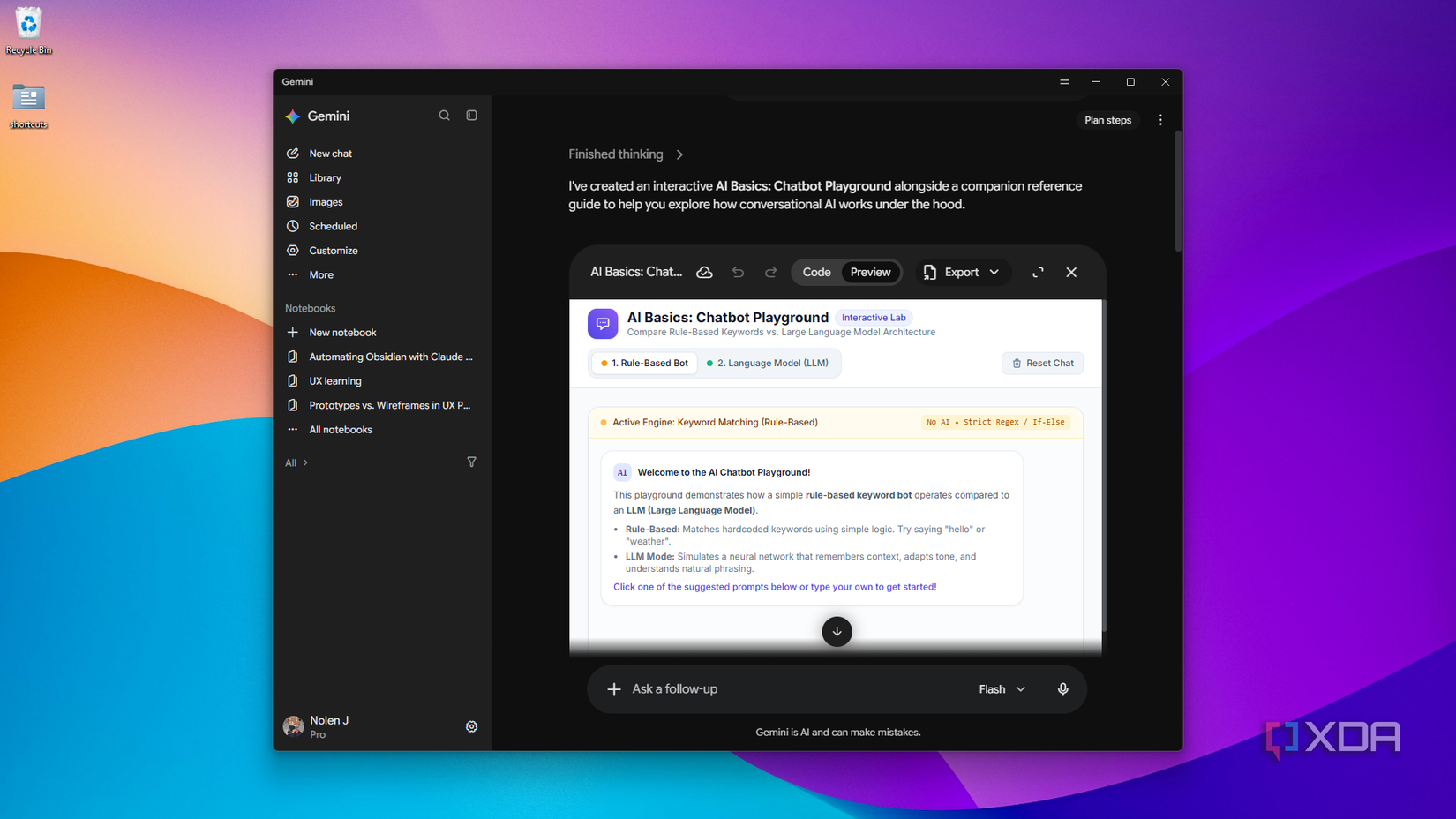Click the AI Basics: Chat... canvas title
This screenshot has height=819, width=1456.
coord(636,272)
